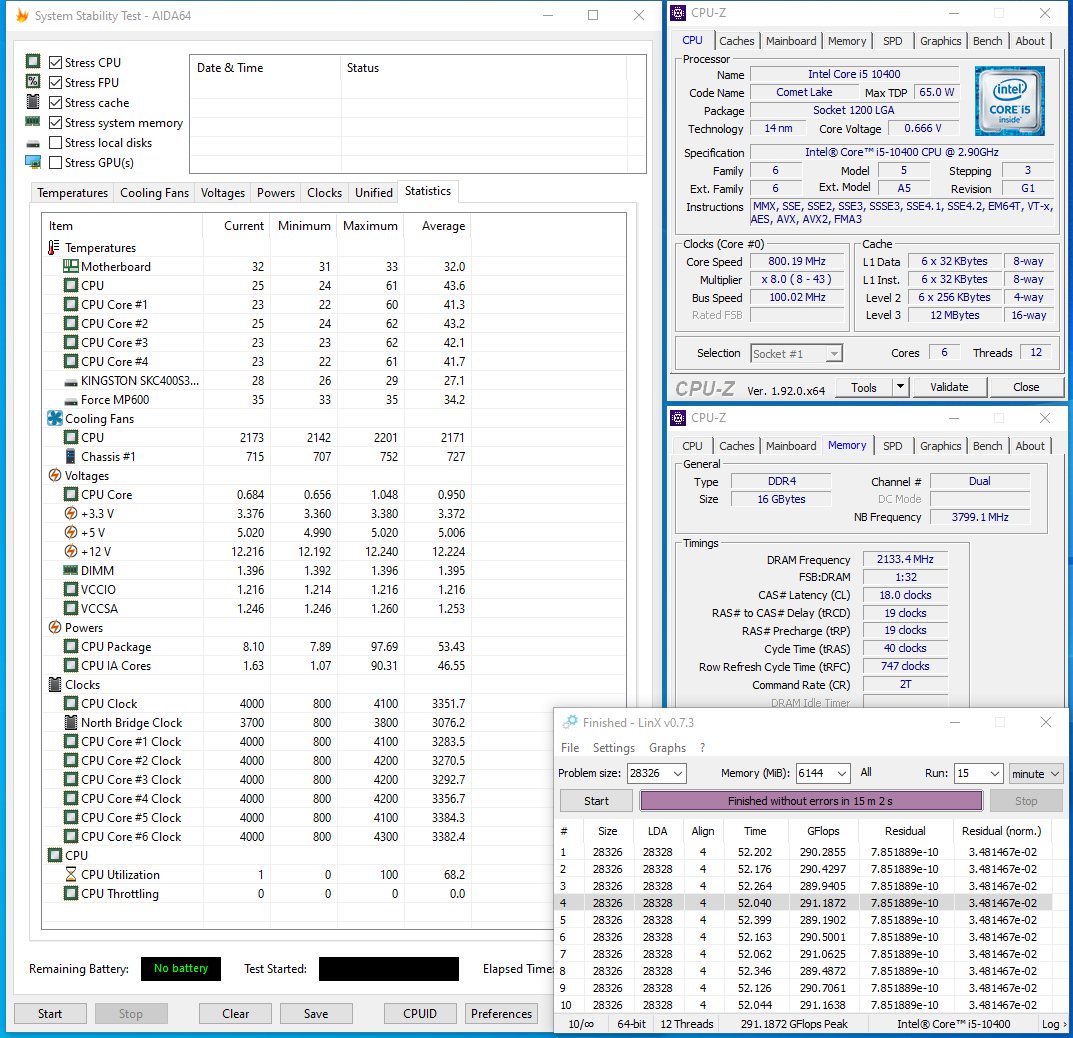Click the Cooling Fans category icon
Image resolution: width=1073 pixels, height=1038 pixels.
(55, 419)
